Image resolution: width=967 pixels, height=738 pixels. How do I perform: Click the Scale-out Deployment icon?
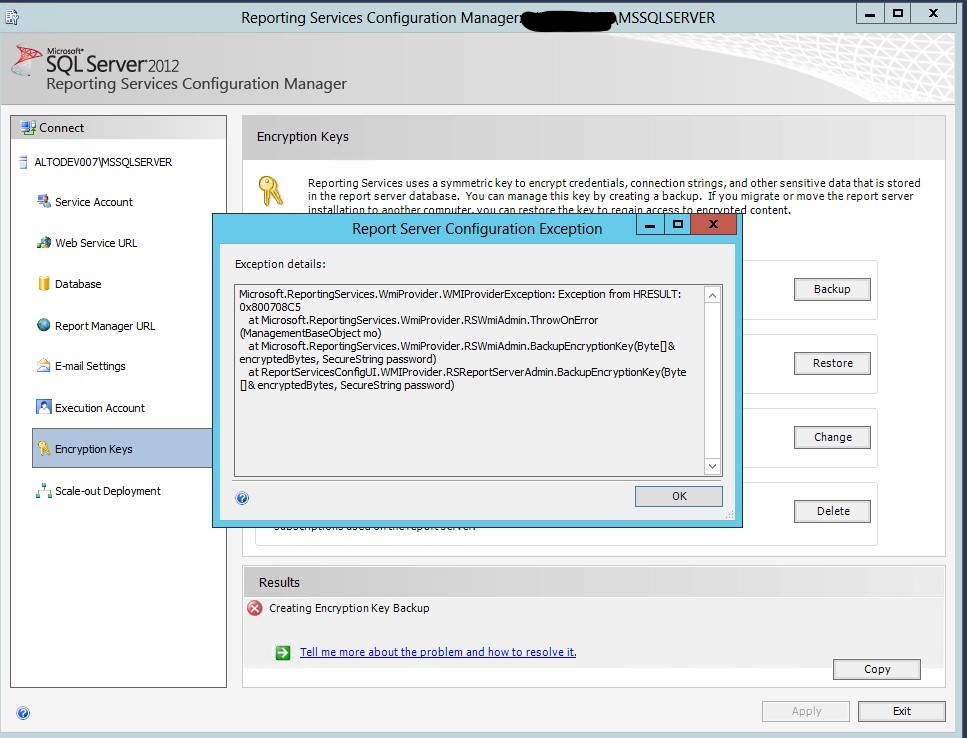point(43,491)
